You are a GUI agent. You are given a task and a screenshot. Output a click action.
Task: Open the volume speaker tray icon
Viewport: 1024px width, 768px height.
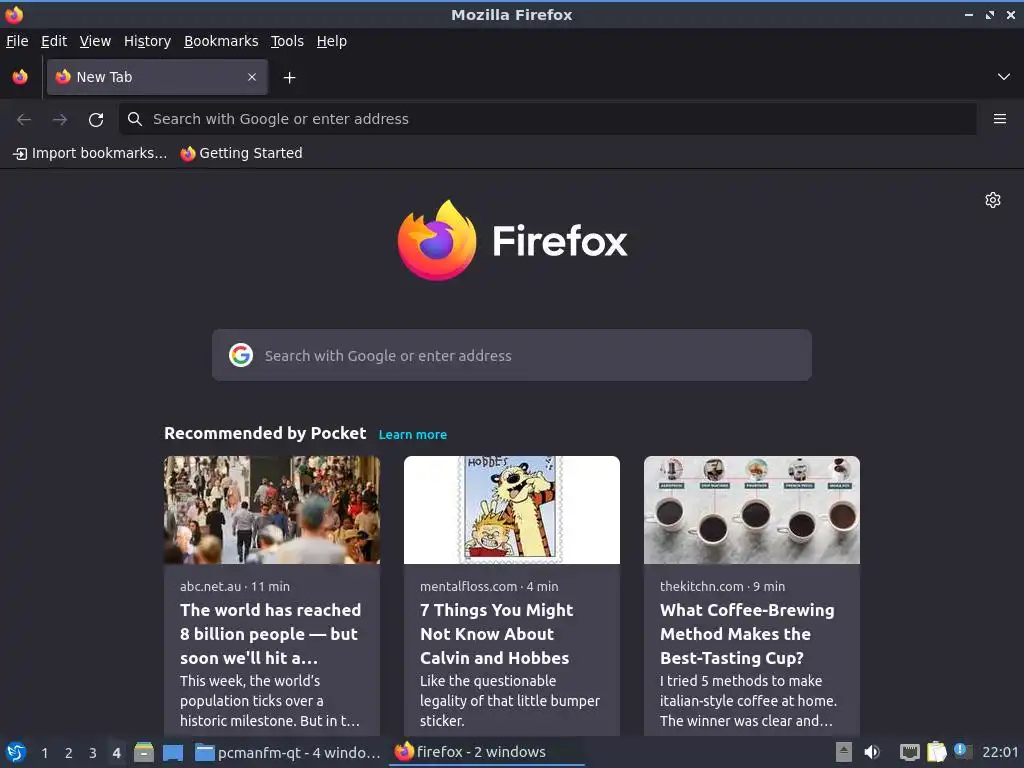tap(872, 752)
